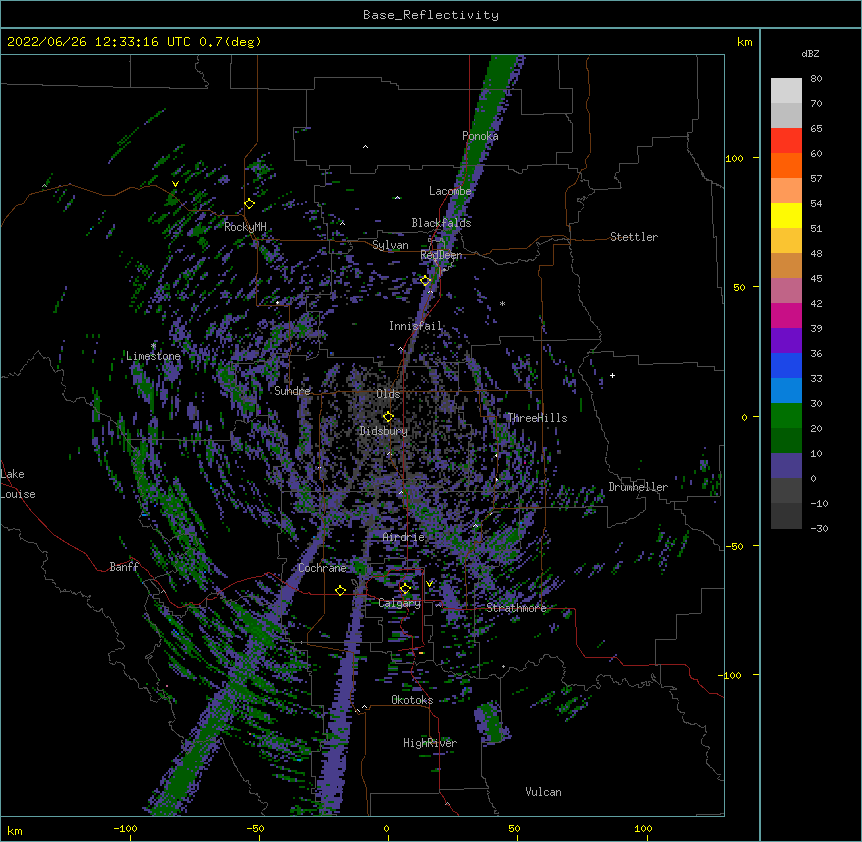Click the yellow diamond marker near RockyMH

tap(249, 204)
